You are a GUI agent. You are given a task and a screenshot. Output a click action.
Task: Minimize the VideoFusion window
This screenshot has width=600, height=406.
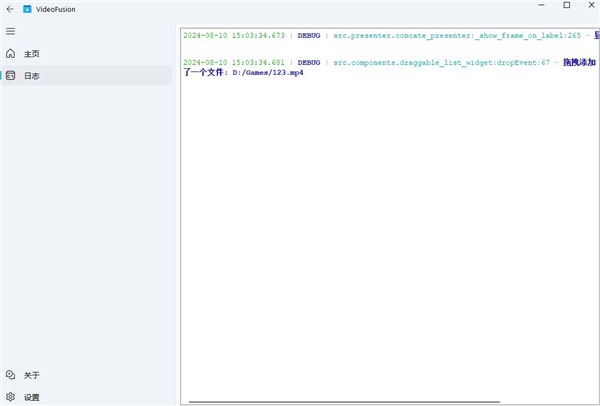543,7
